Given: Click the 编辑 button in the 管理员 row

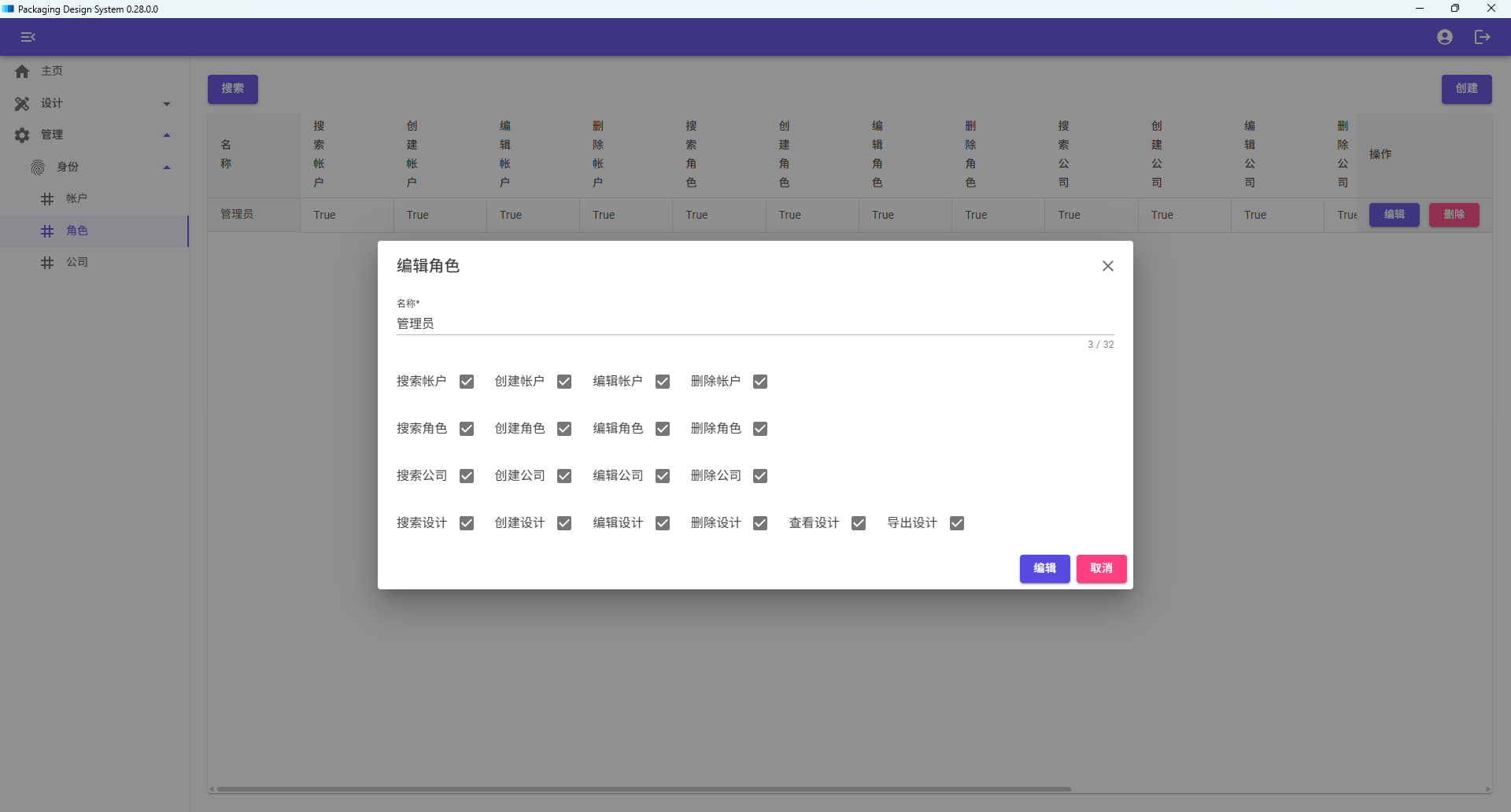Looking at the screenshot, I should (x=1394, y=215).
